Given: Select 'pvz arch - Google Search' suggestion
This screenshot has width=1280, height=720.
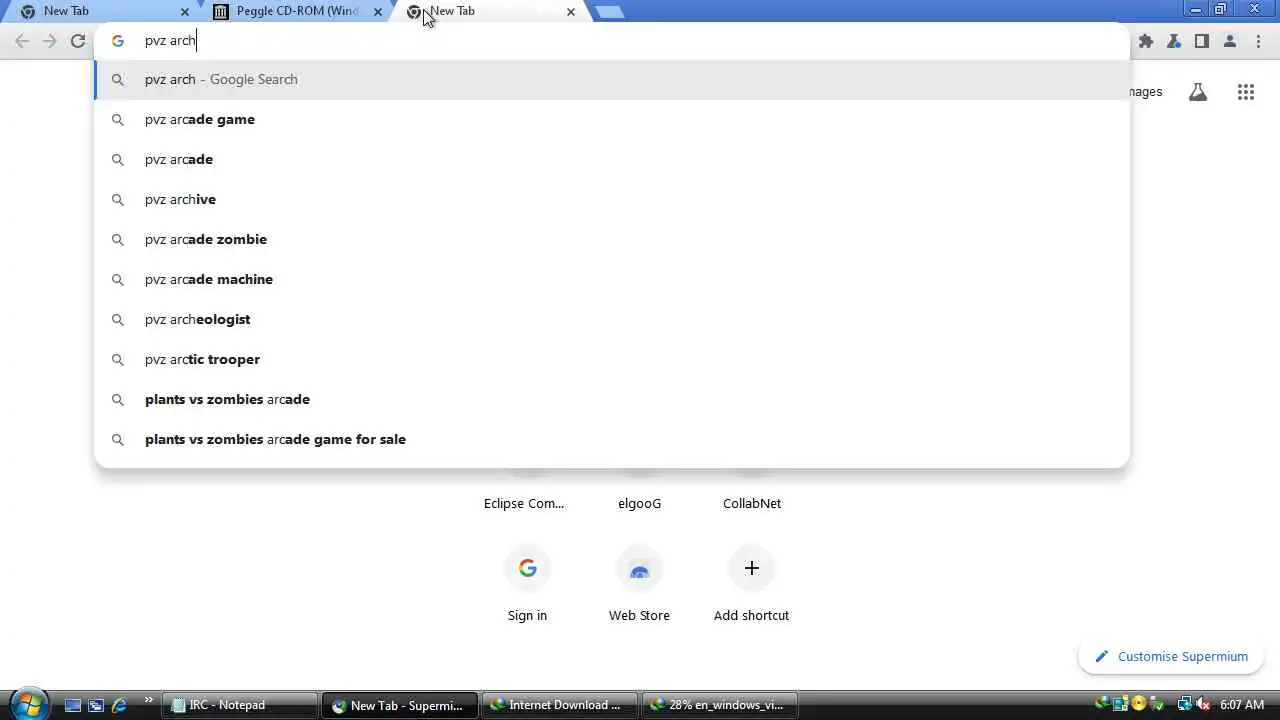Looking at the screenshot, I should [x=612, y=80].
